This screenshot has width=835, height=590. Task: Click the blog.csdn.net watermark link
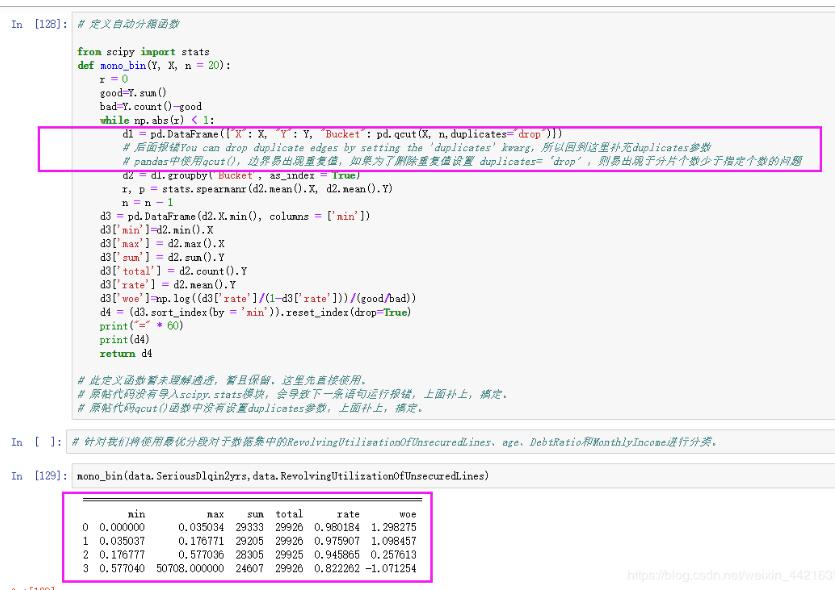click(x=731, y=576)
